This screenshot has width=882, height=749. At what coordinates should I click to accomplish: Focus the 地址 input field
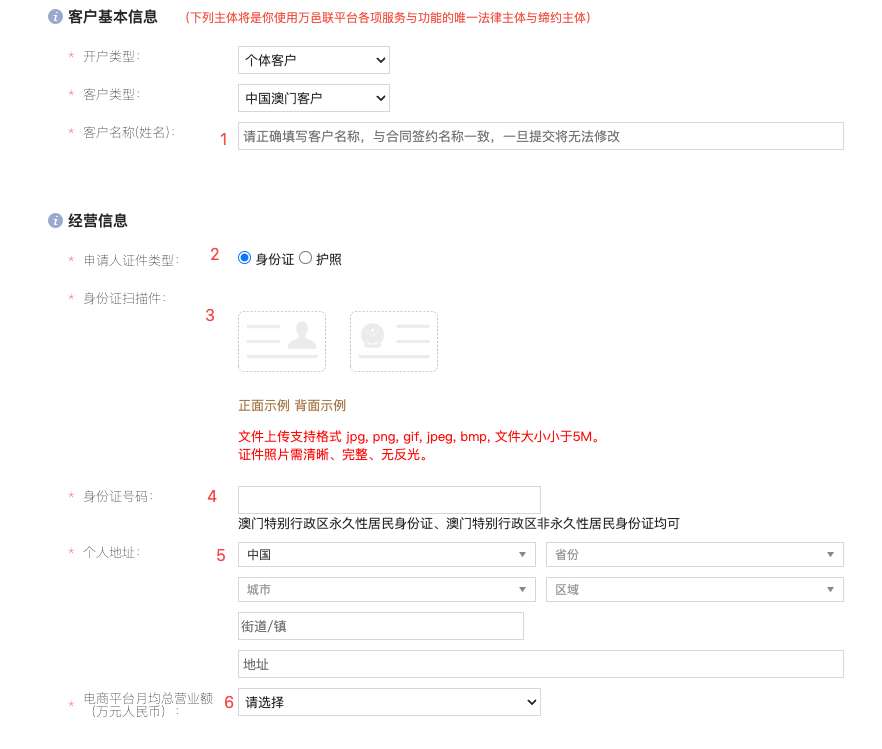541,664
